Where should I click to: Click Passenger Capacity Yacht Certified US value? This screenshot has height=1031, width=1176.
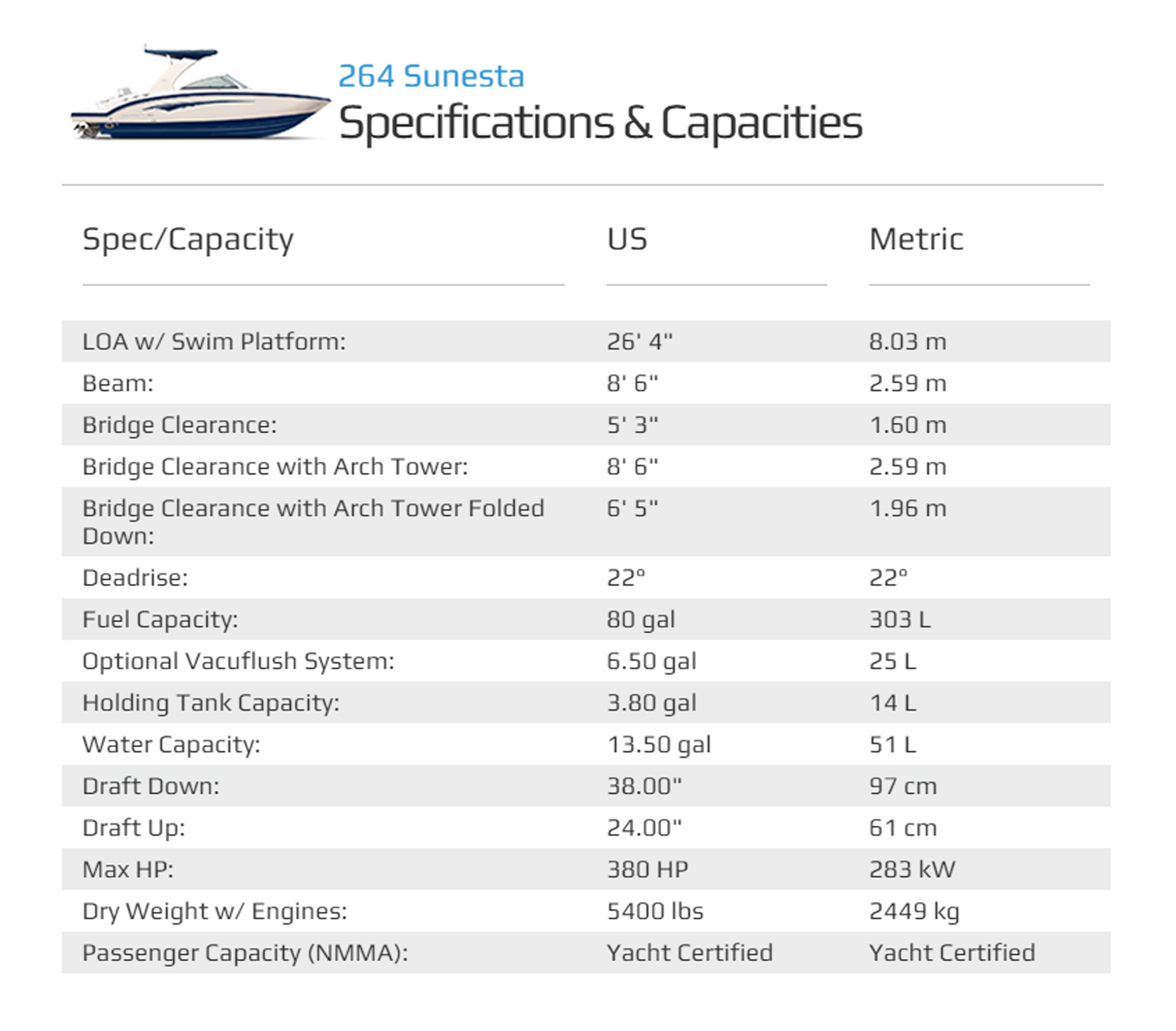[690, 952]
